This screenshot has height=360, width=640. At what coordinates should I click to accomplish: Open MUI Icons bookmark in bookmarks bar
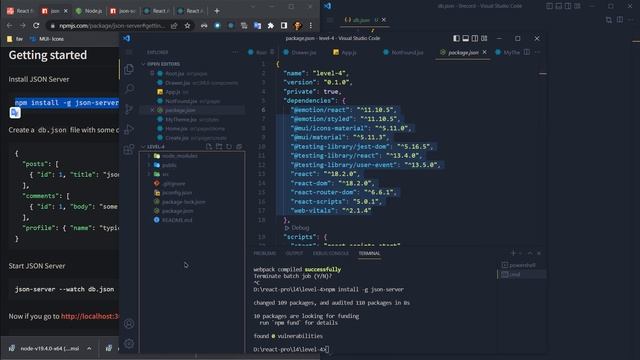(x=47, y=39)
